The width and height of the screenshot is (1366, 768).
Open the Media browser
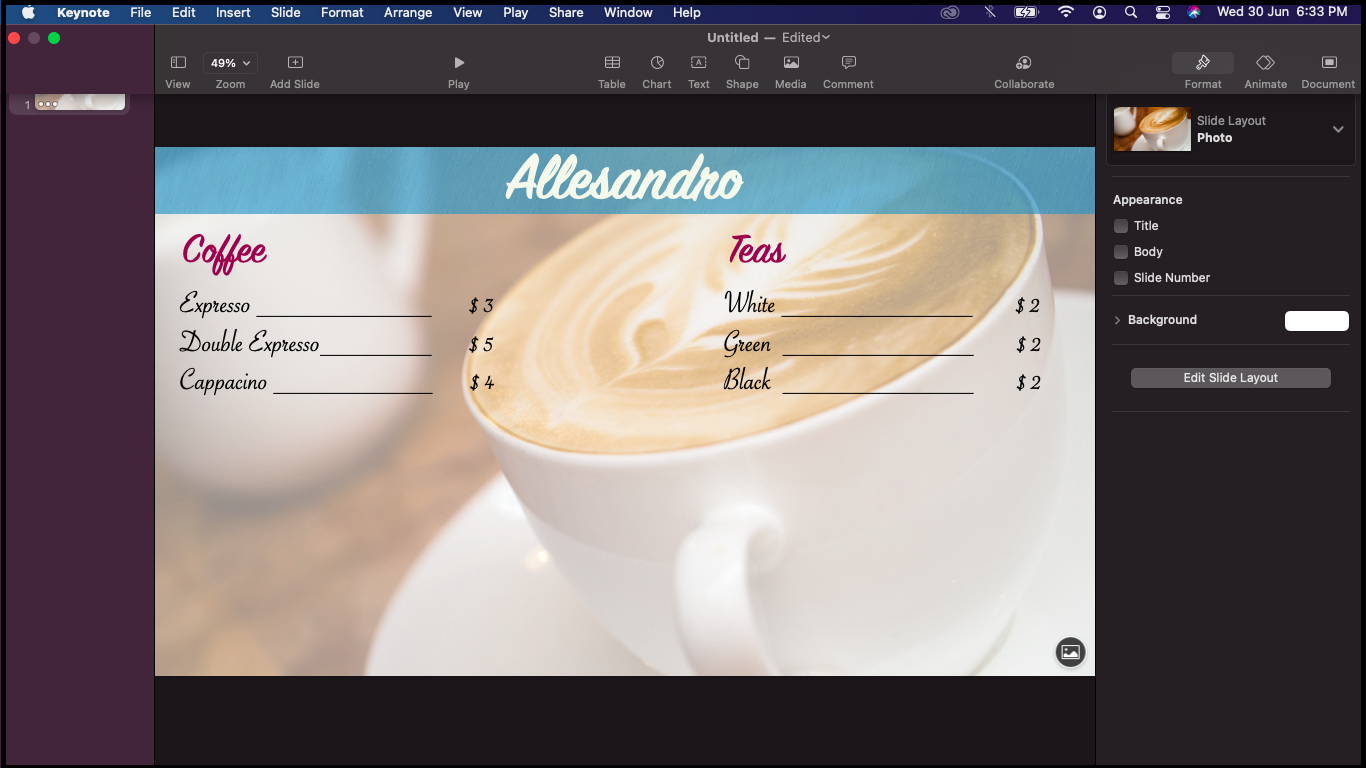click(x=790, y=68)
